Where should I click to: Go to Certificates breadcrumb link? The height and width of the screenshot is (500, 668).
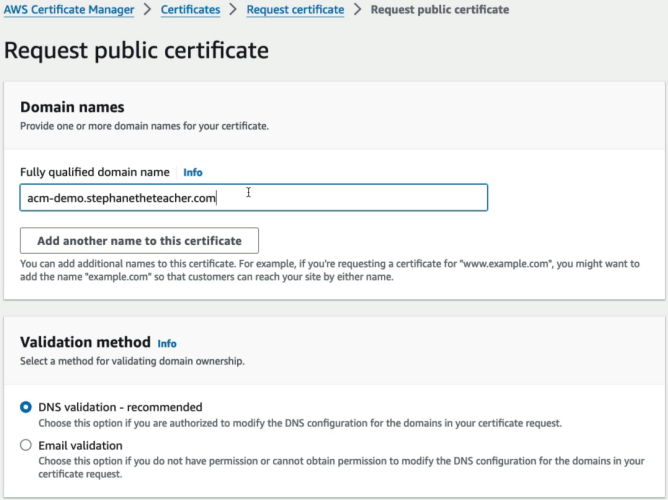[x=190, y=9]
